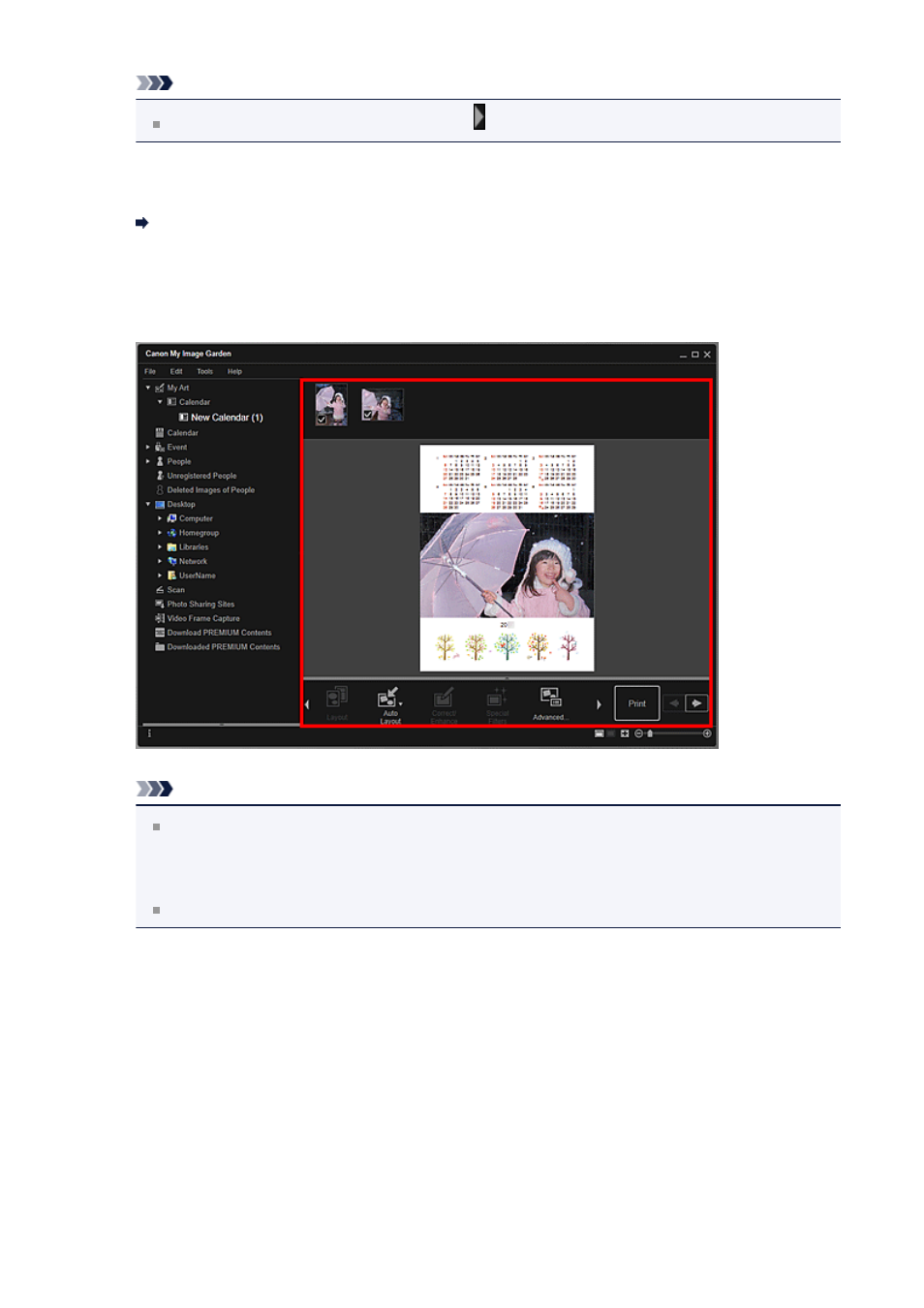Viewport: 924px width, 1308px height.
Task: Go to next page arrow button
Action: (696, 703)
